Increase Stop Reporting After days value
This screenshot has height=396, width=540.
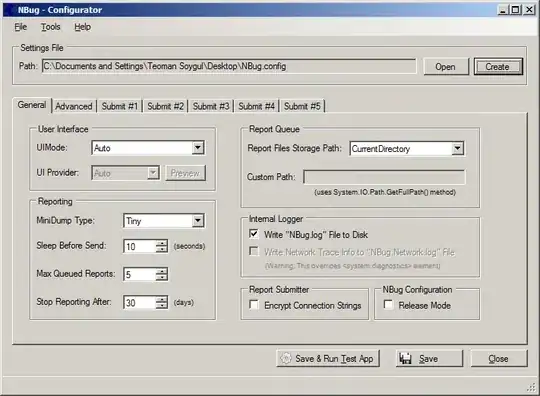click(x=161, y=299)
